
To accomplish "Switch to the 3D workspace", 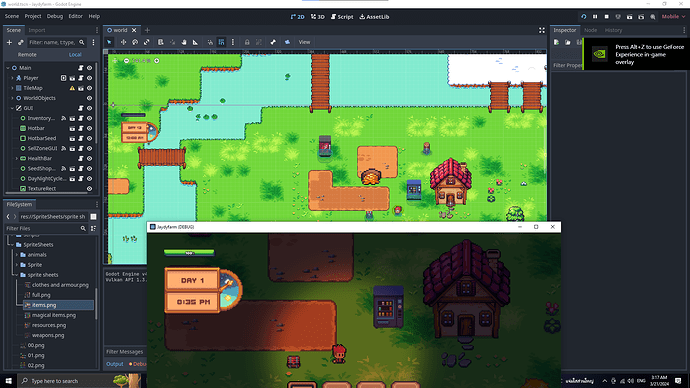I will point(318,17).
